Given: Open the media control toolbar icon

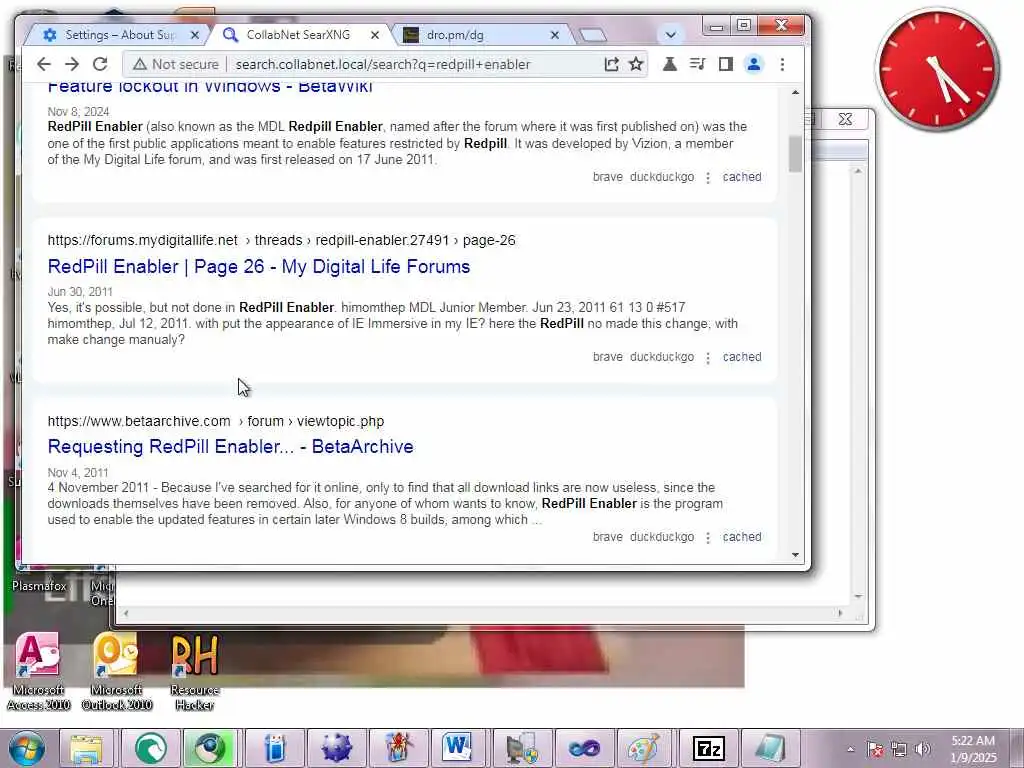Looking at the screenshot, I should 697,64.
